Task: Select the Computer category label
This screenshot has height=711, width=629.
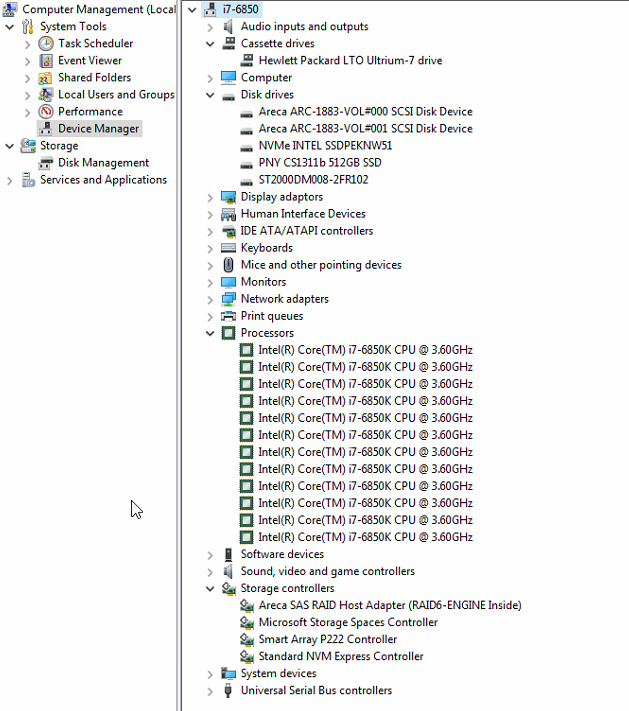Action: pyautogui.click(x=266, y=78)
